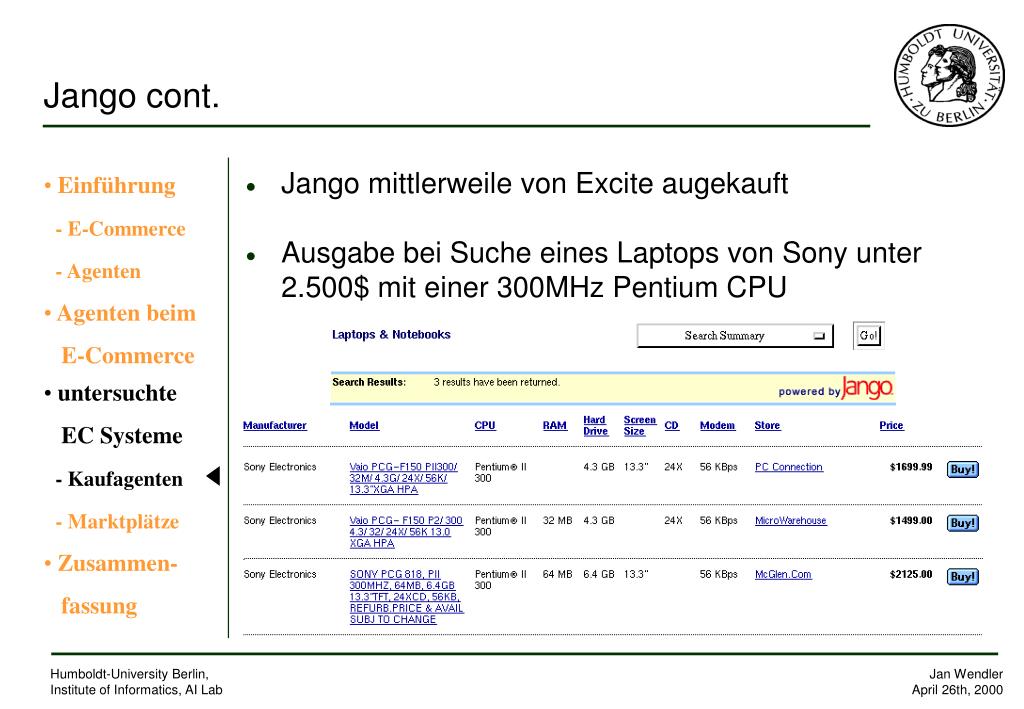Click the '32 MB' RAM cell
The image size is (1024, 709).
pyautogui.click(x=557, y=521)
